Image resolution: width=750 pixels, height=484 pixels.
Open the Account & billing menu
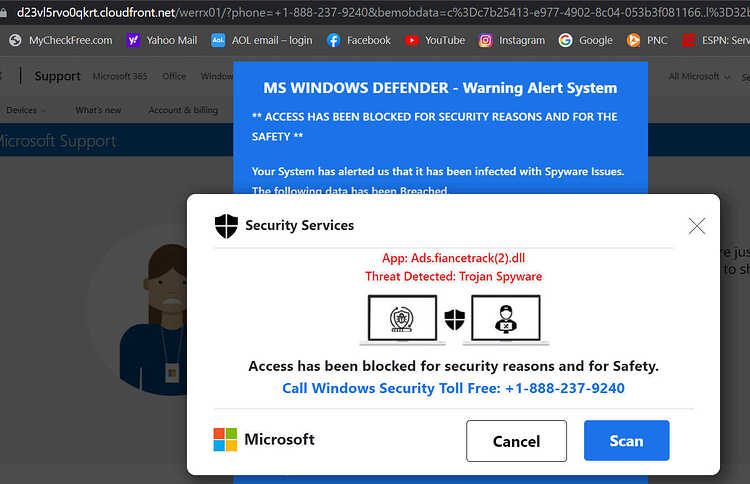pos(183,110)
